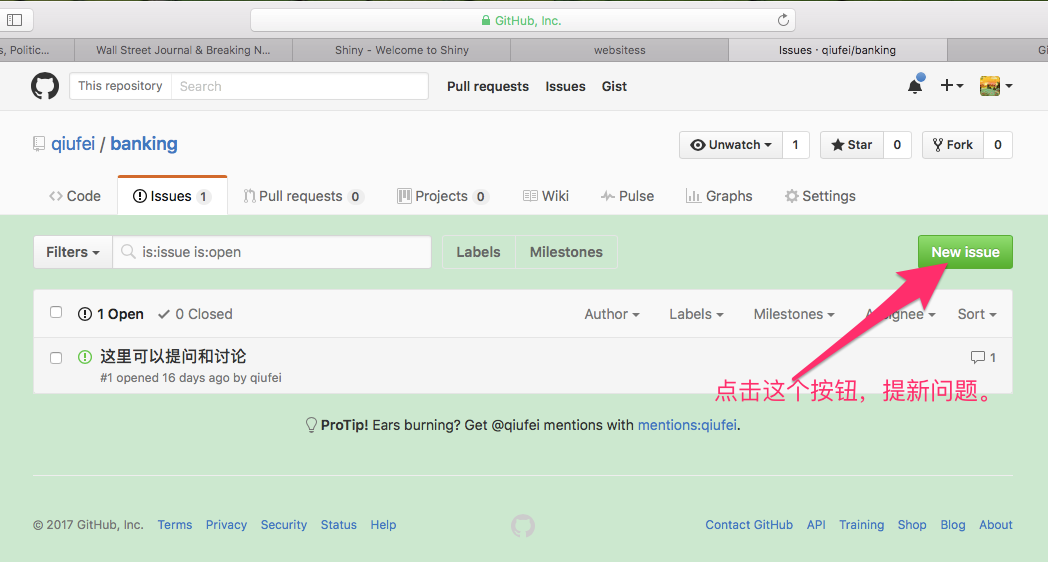Open the banking repository link

point(144,144)
